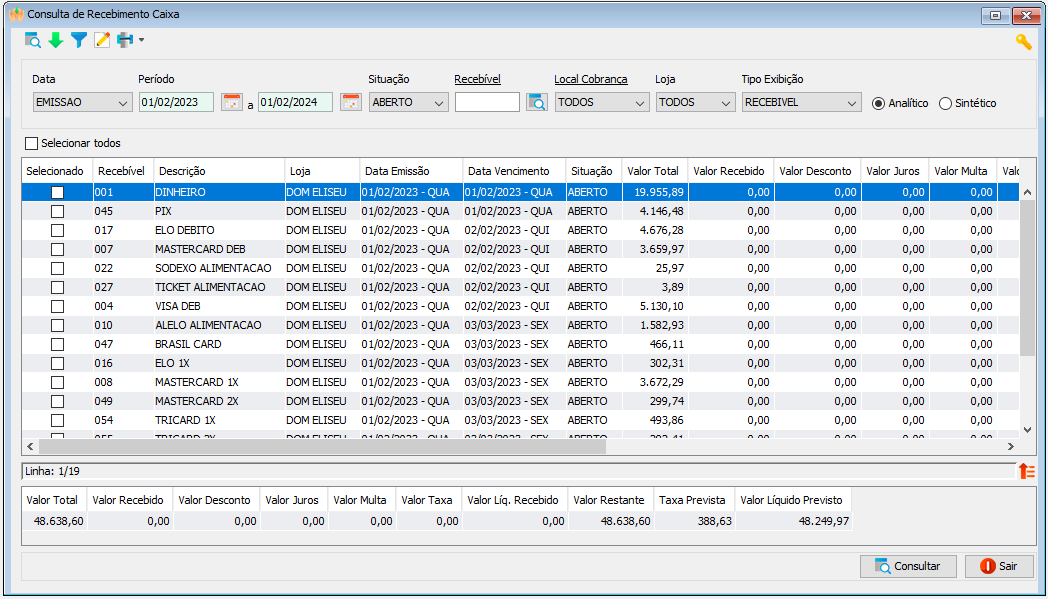Screen dimensions: 1048x599
Task: Open calendar picker for start date
Action: [232, 102]
